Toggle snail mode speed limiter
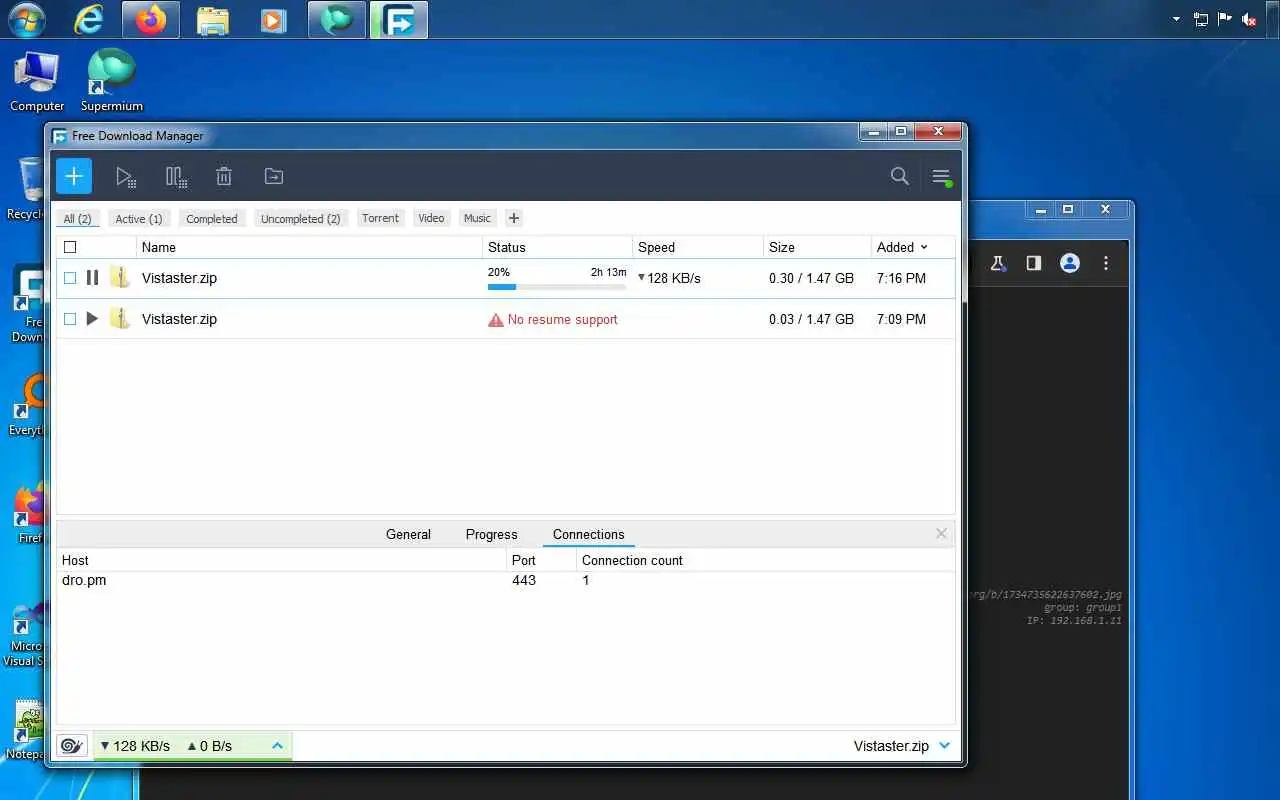 coord(72,746)
